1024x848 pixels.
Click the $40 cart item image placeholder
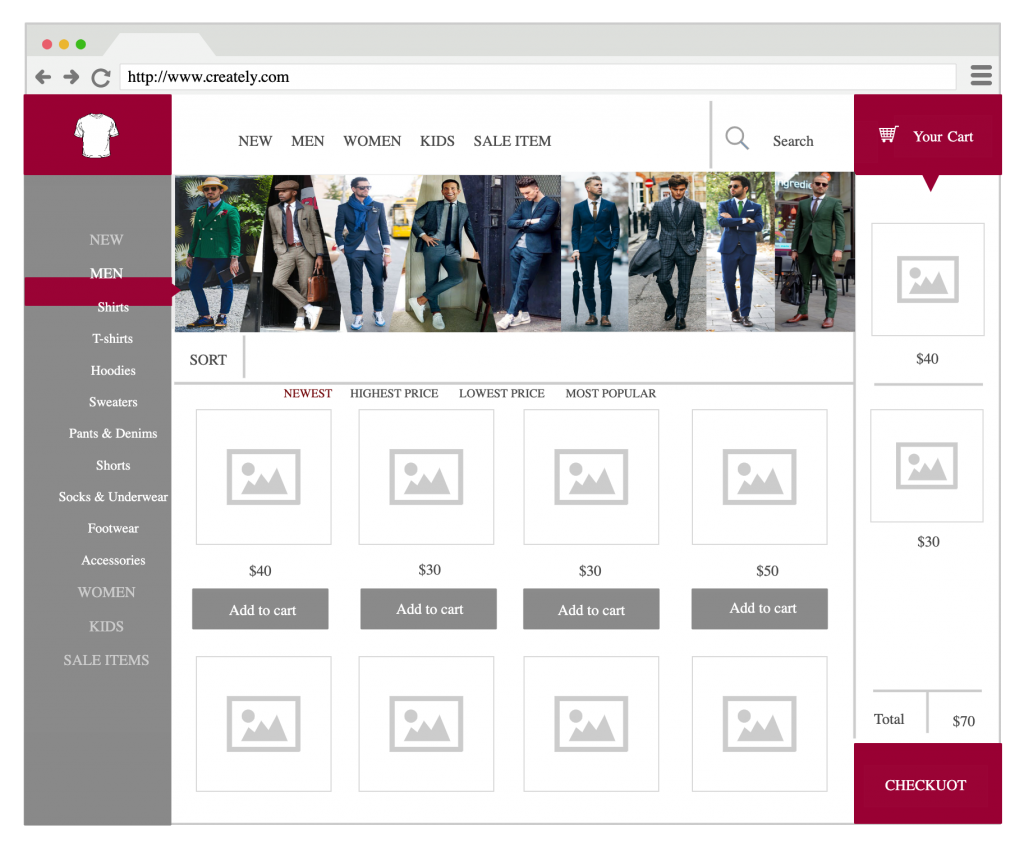tap(927, 279)
